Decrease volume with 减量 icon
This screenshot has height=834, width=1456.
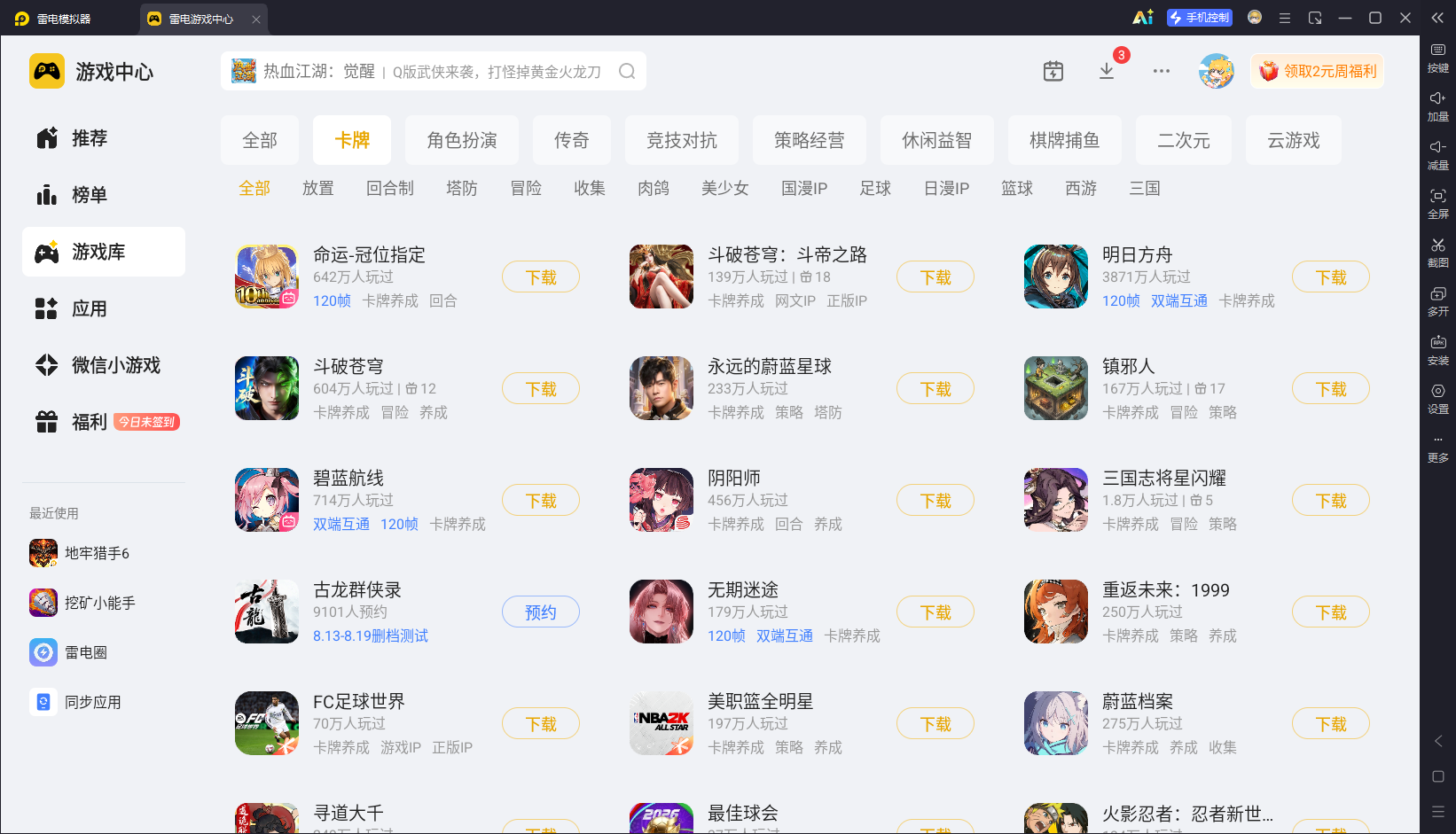point(1437,155)
